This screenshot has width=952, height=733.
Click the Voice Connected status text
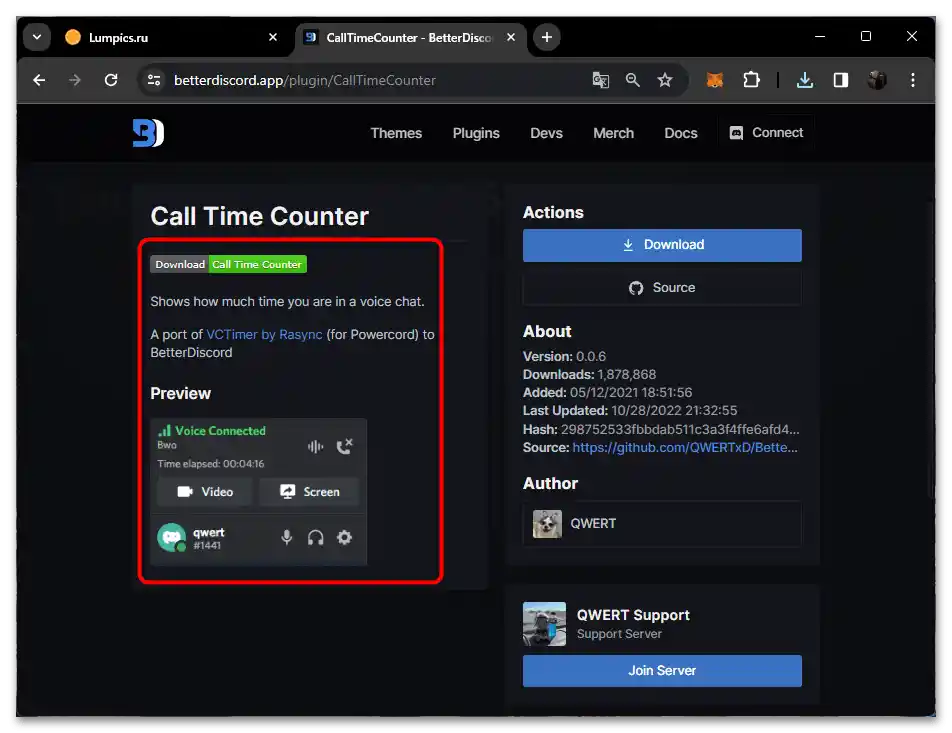tap(220, 431)
